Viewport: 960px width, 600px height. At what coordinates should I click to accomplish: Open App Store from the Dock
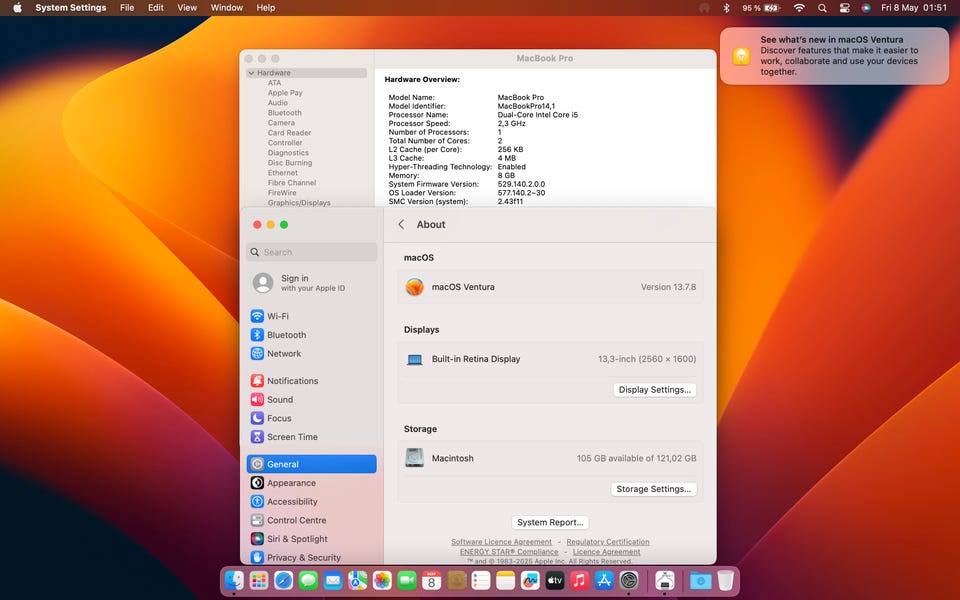[x=604, y=580]
